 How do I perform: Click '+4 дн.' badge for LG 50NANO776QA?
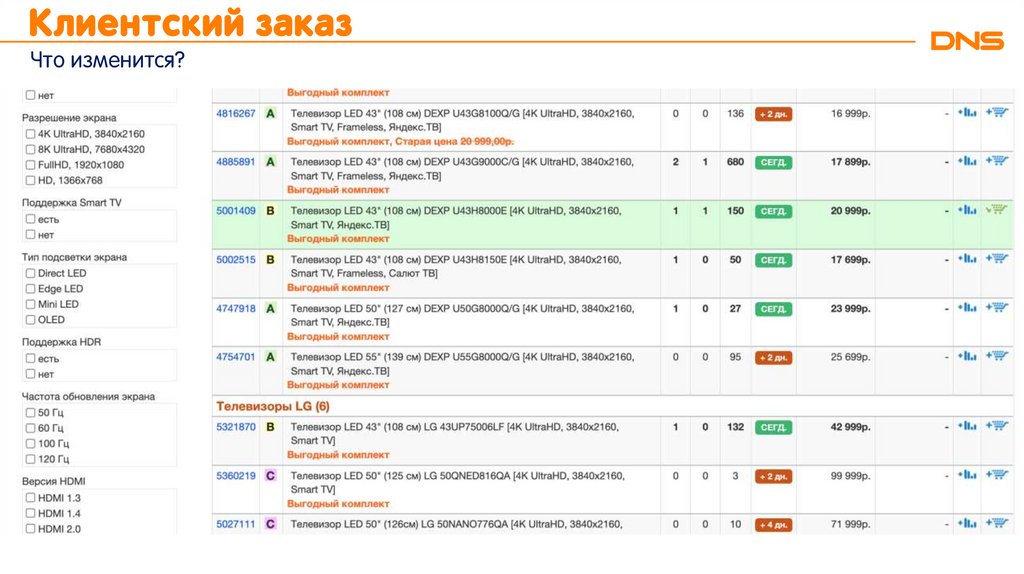click(773, 525)
